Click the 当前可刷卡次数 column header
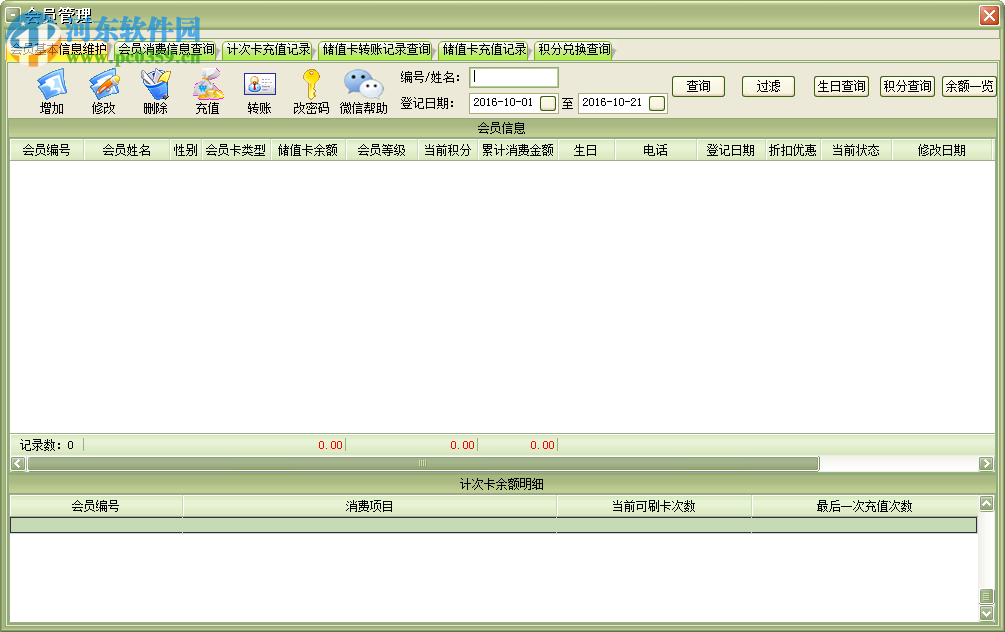Viewport: 1005px width, 632px height. (x=654, y=506)
